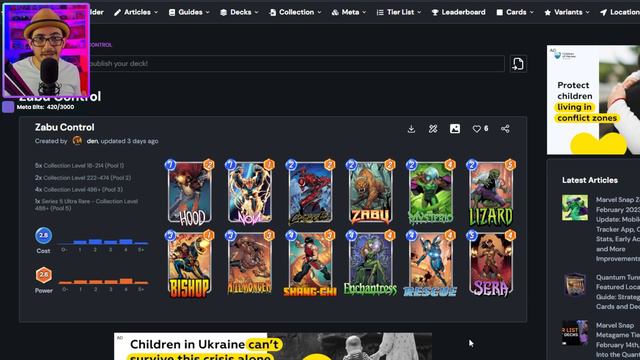The width and height of the screenshot is (640, 360).
Task: Open the Bishop card
Action: click(190, 264)
